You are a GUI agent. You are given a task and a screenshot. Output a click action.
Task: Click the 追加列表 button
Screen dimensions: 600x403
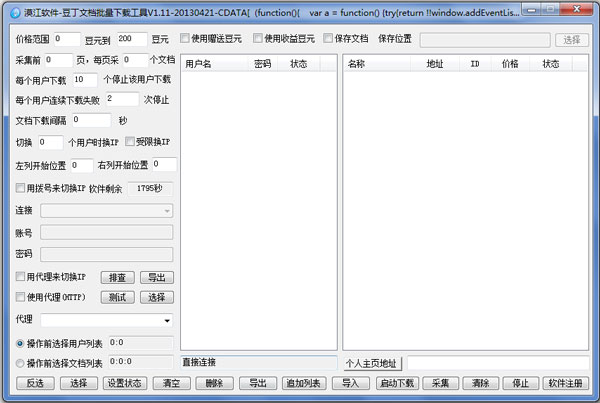[304, 383]
